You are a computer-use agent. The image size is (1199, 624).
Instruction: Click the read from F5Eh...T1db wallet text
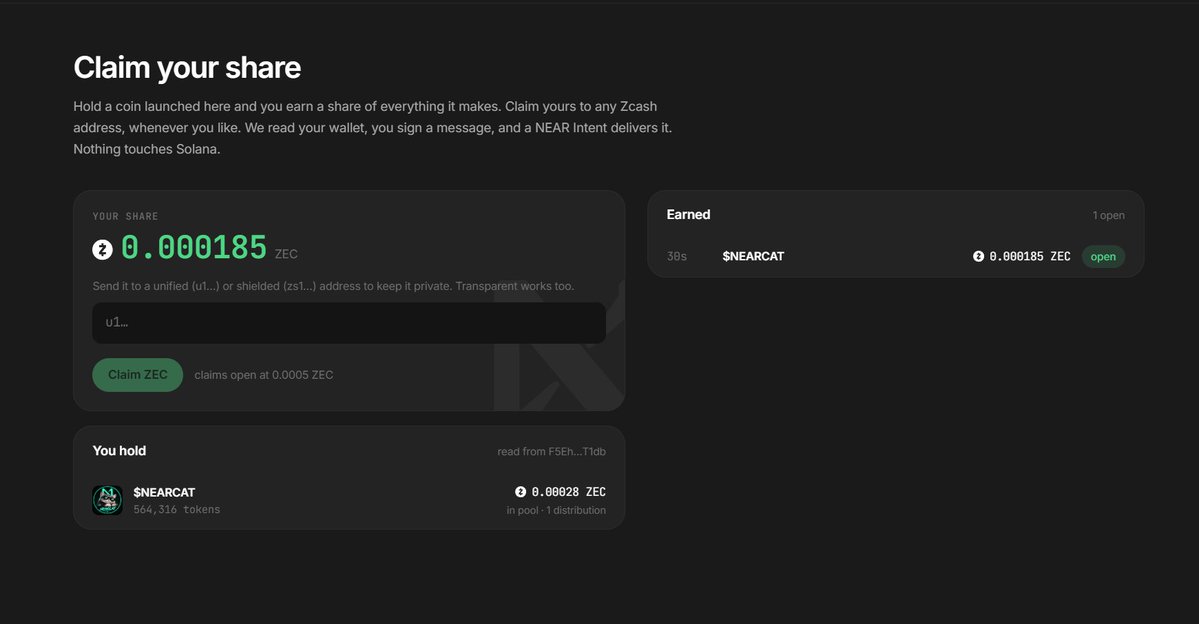click(551, 451)
